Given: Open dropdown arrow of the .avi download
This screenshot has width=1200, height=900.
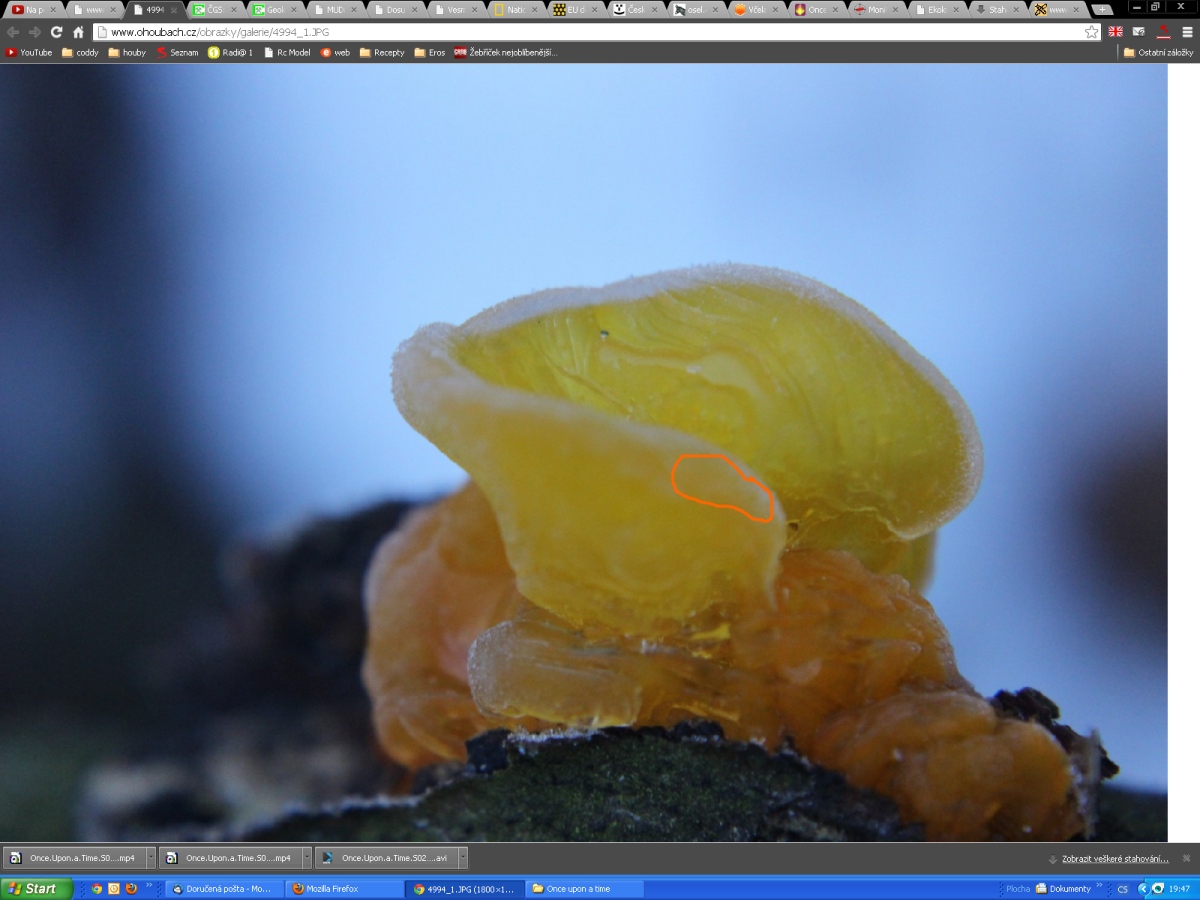Looking at the screenshot, I should tap(463, 858).
